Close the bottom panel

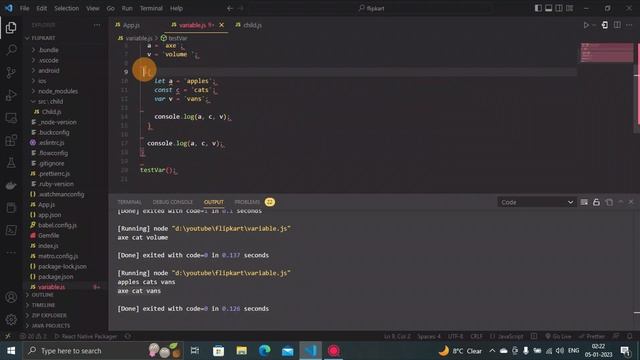click(631, 202)
